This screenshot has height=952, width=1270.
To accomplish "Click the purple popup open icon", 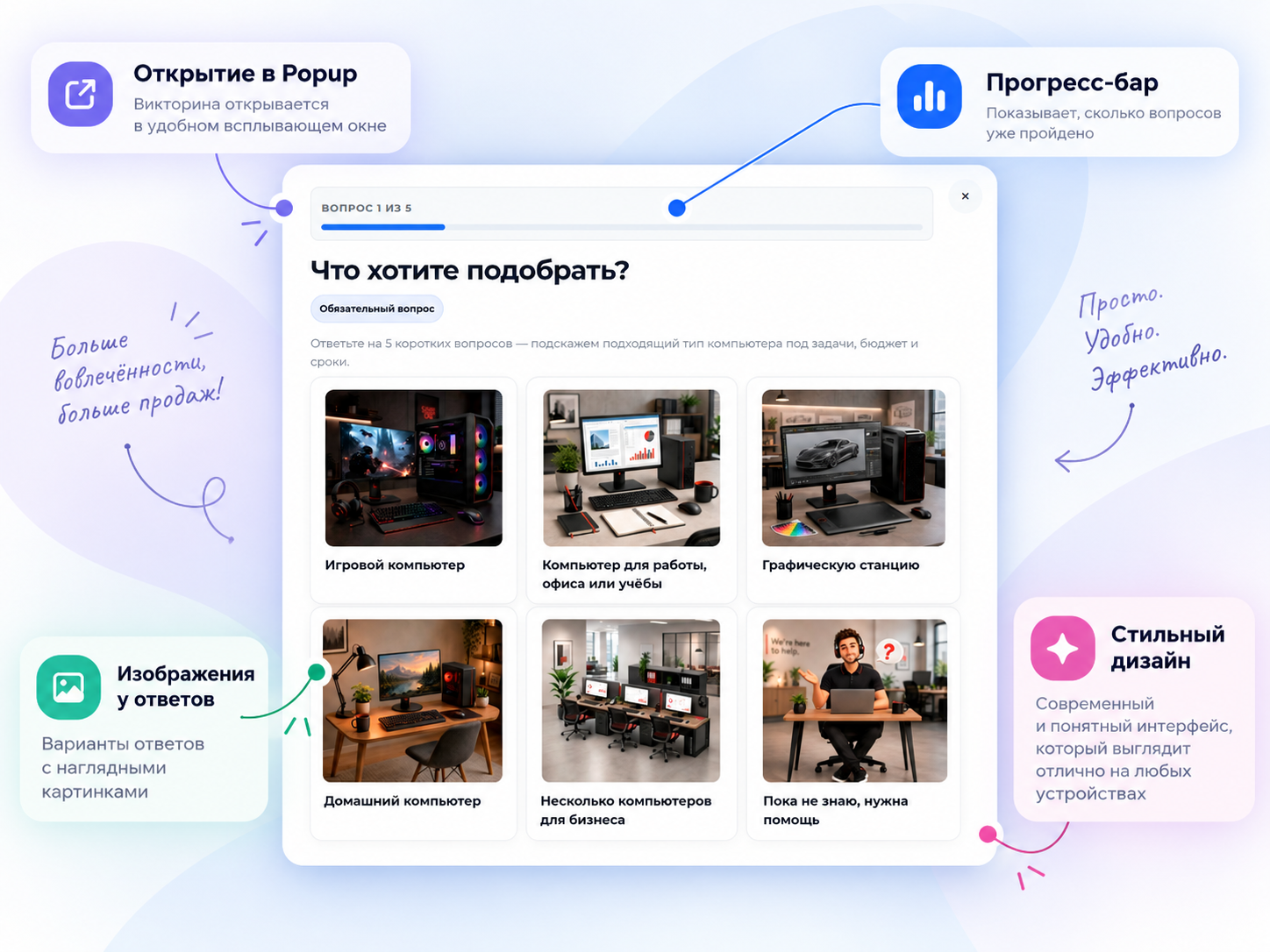I will pos(80,94).
